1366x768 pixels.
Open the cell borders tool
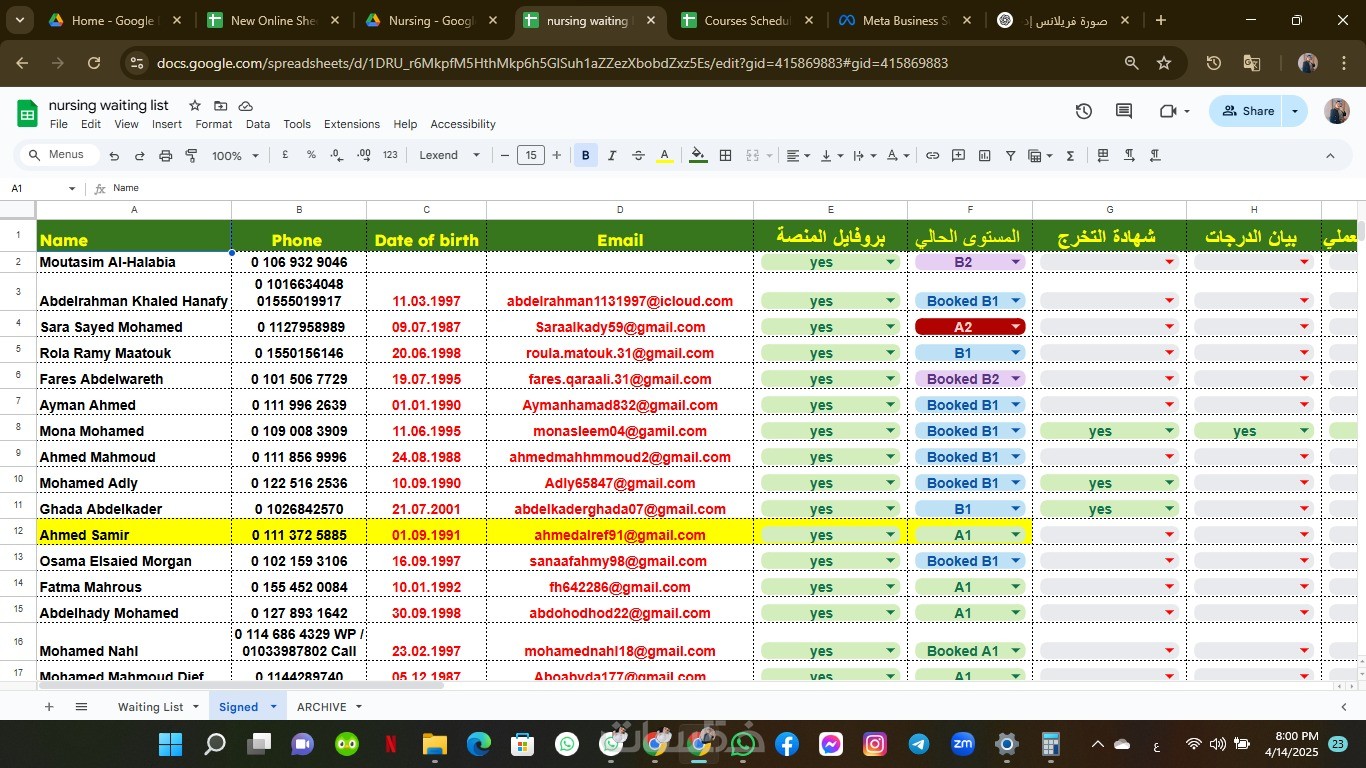coord(726,155)
